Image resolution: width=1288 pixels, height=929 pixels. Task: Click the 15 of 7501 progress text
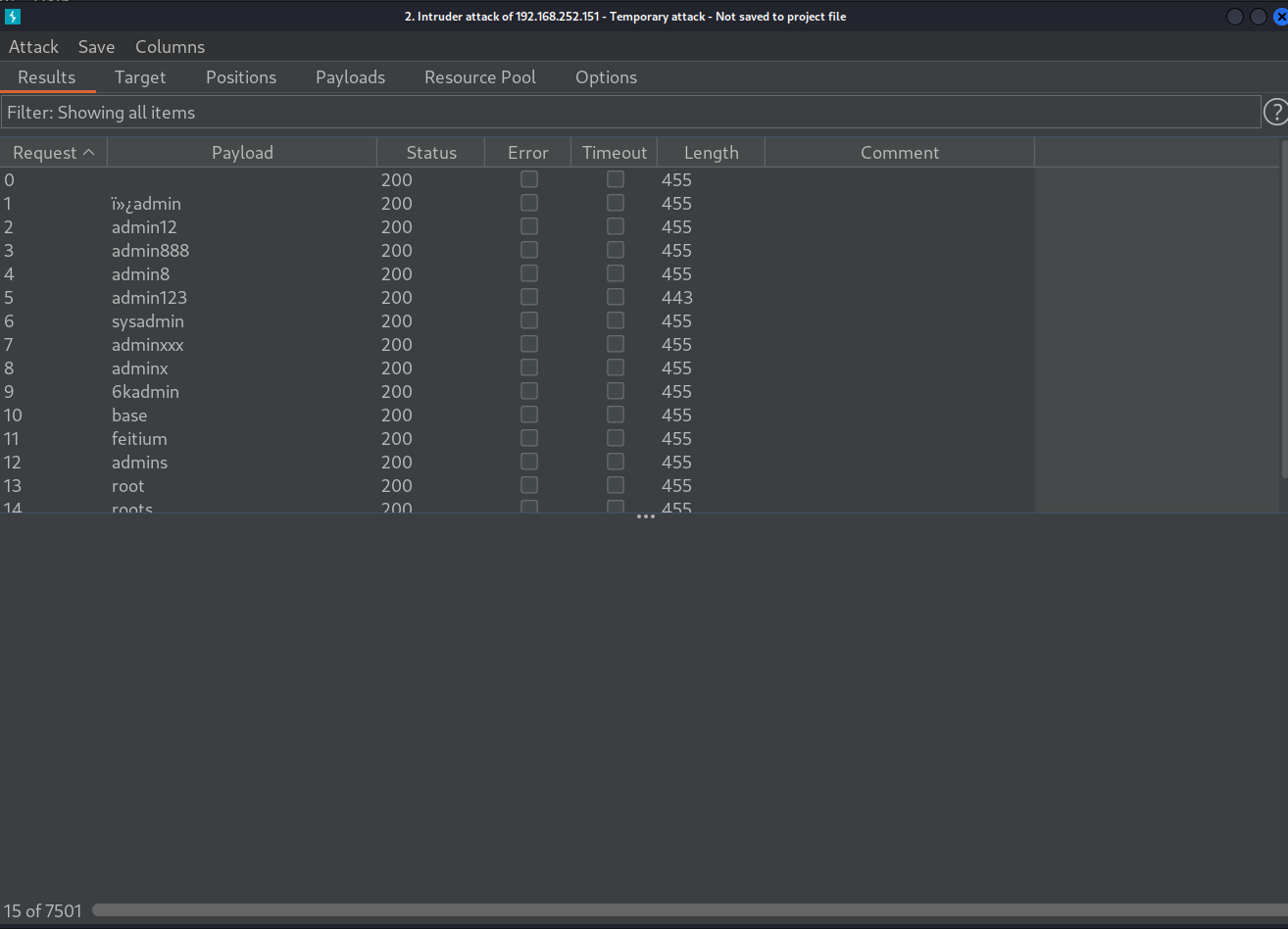43,911
